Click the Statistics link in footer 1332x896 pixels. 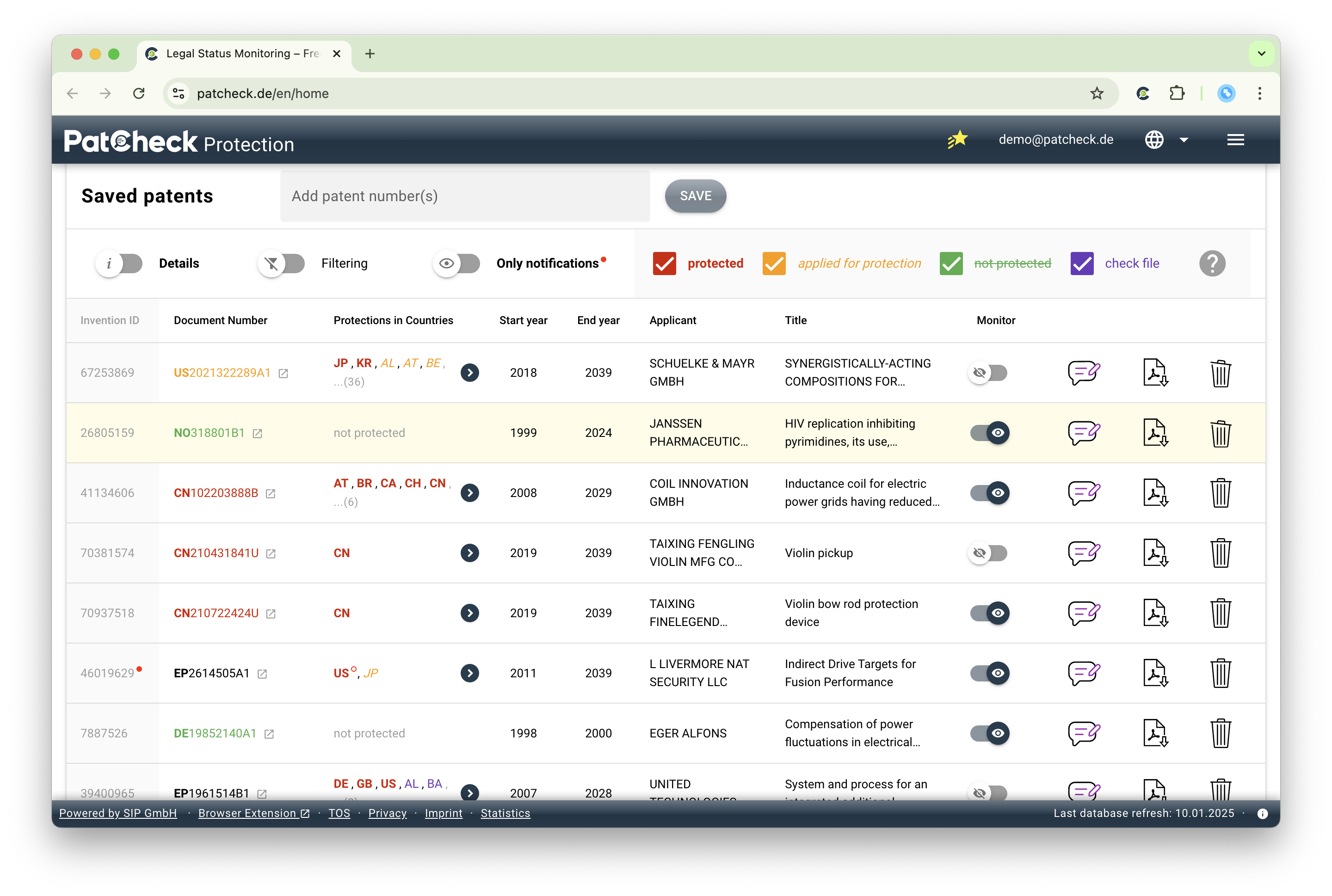505,813
